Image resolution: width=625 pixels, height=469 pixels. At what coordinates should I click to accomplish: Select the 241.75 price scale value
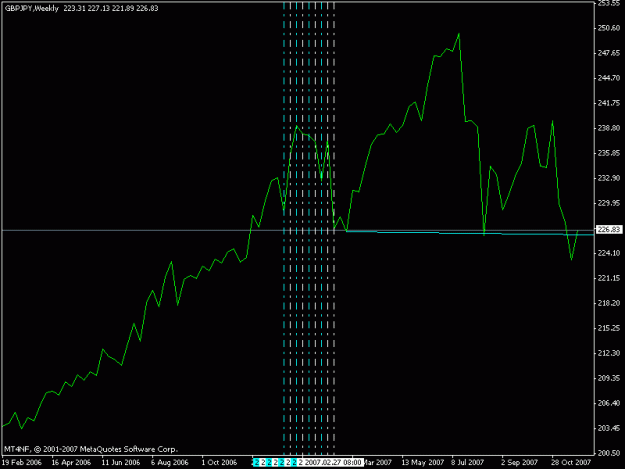pyautogui.click(x=609, y=103)
